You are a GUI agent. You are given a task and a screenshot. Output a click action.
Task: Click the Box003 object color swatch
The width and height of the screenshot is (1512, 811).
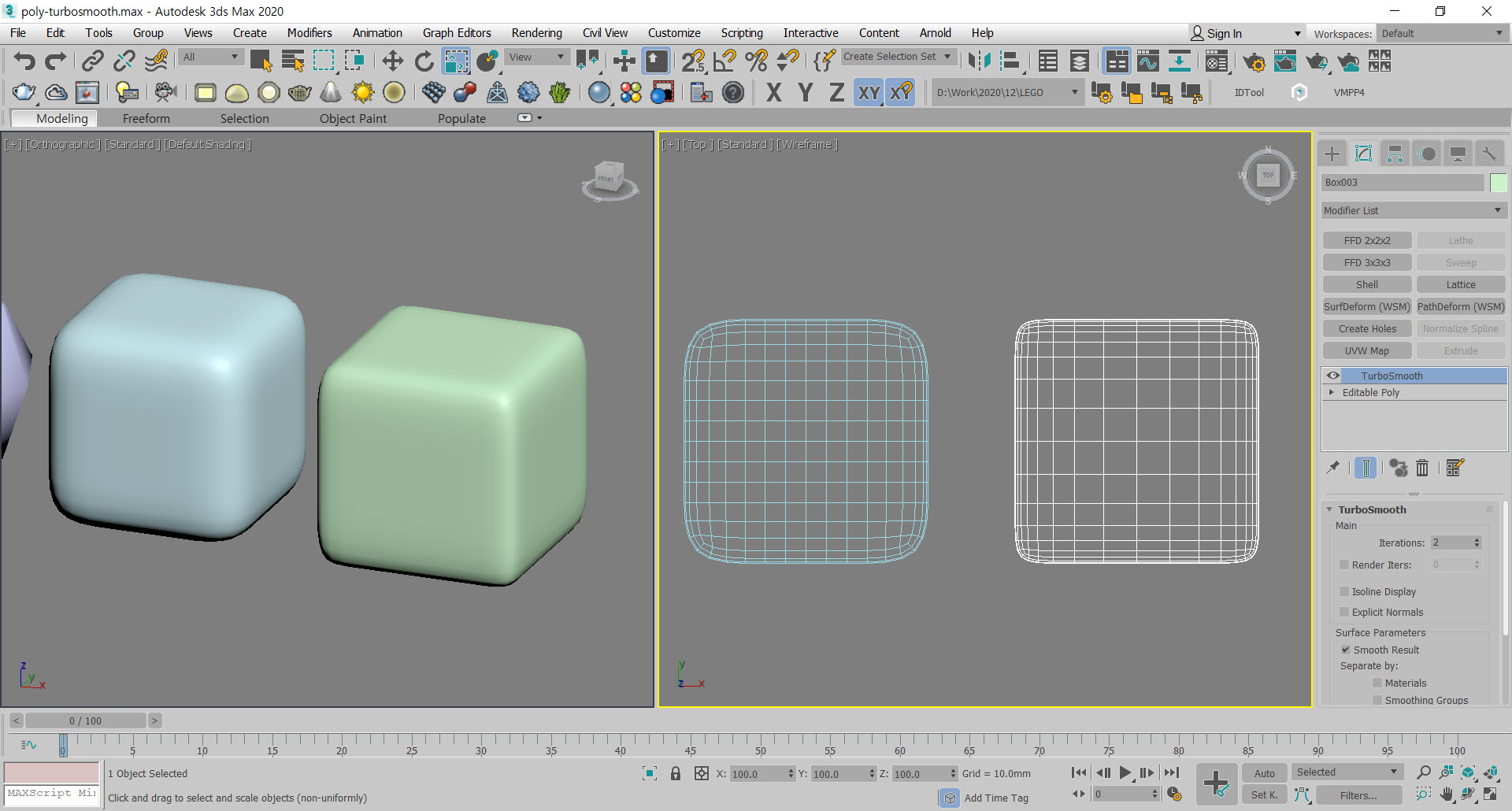coord(1498,183)
